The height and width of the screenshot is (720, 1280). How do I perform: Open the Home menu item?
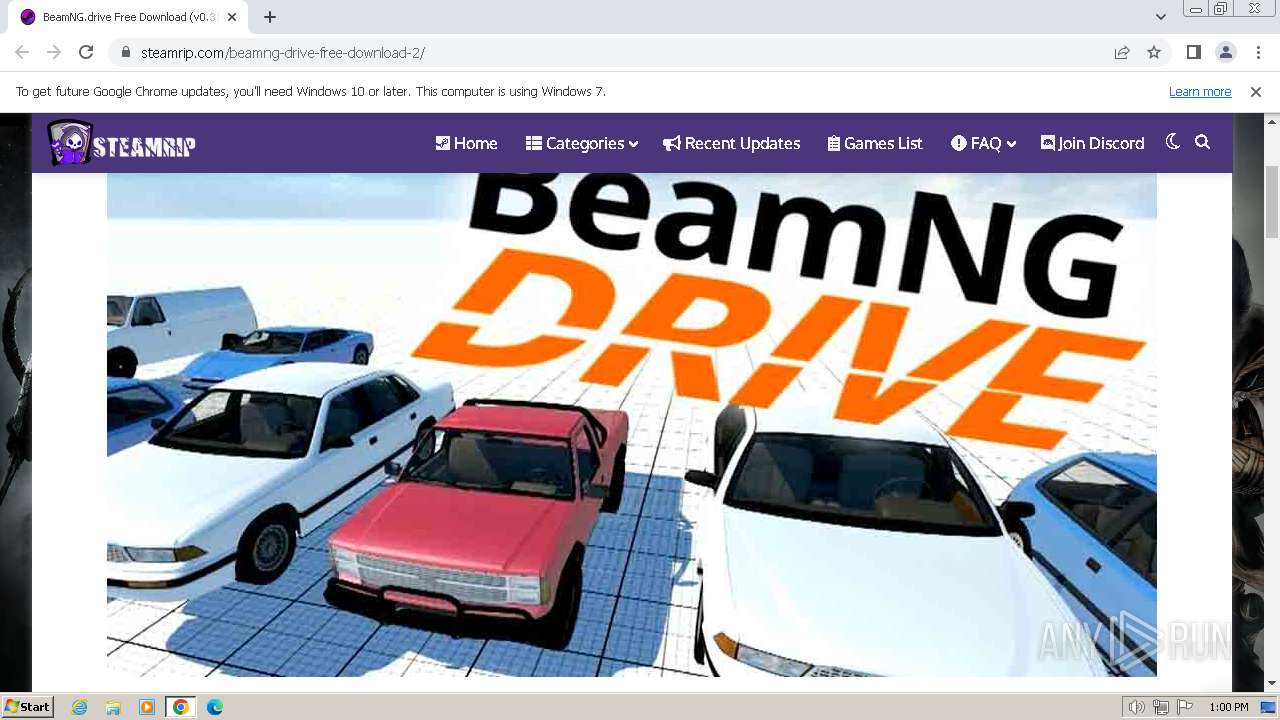pyautogui.click(x=466, y=143)
